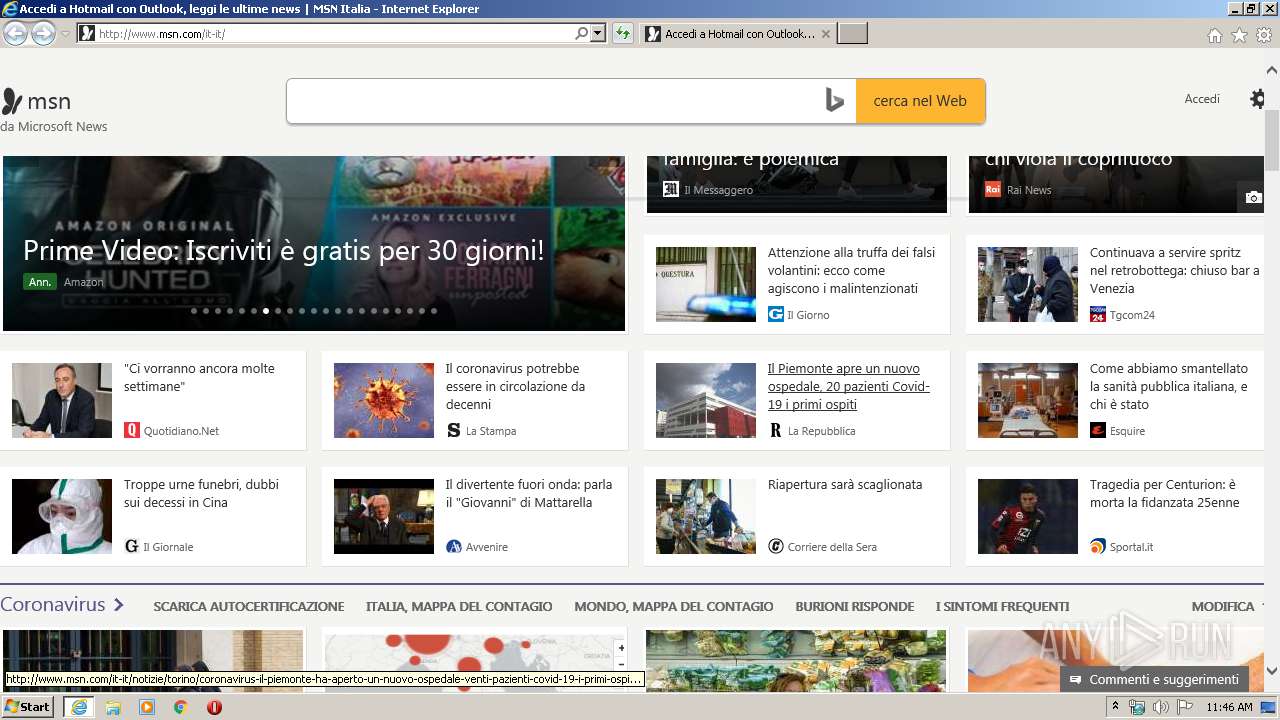The width and height of the screenshot is (1280, 720).
Task: Open Favorites star icon
Action: (1239, 35)
